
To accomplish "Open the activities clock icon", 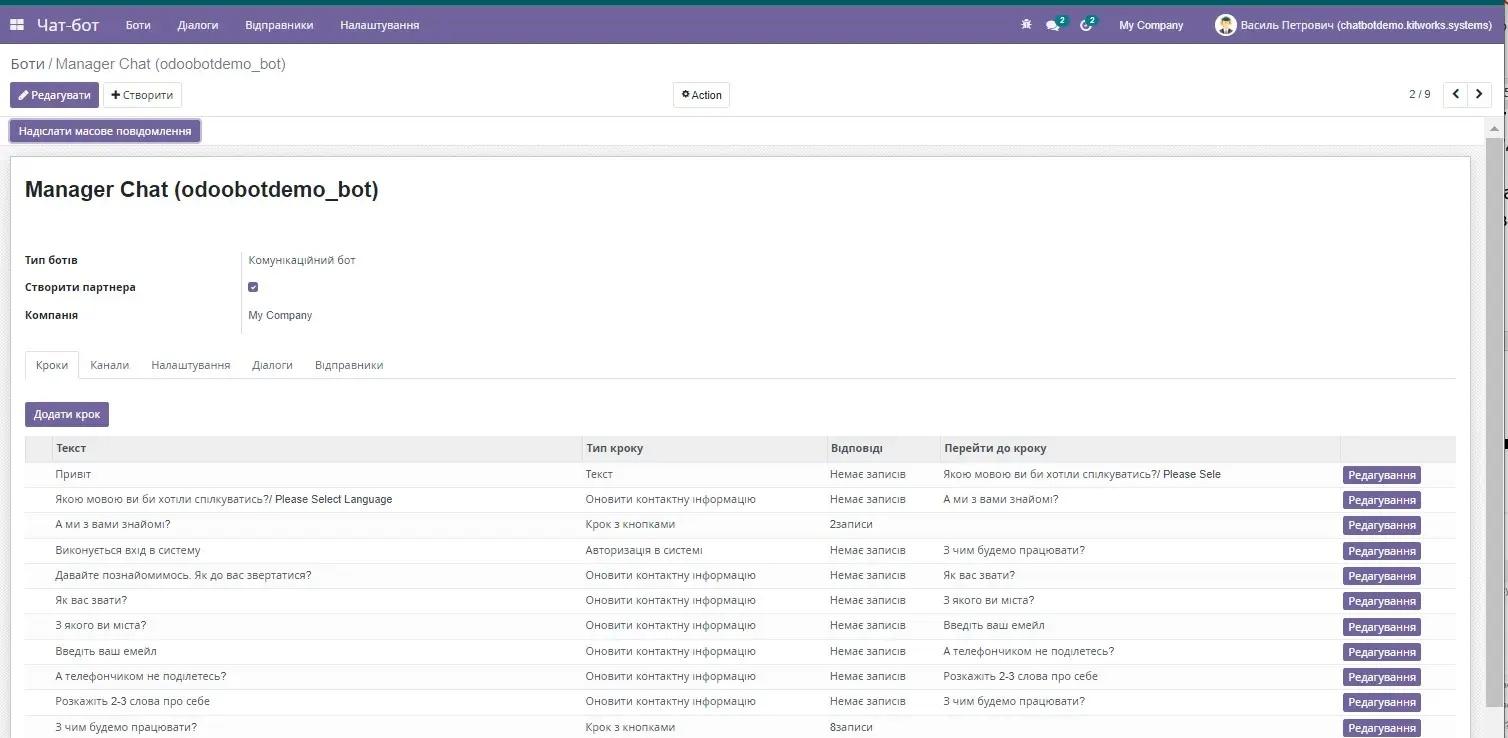I will pyautogui.click(x=1086, y=25).
